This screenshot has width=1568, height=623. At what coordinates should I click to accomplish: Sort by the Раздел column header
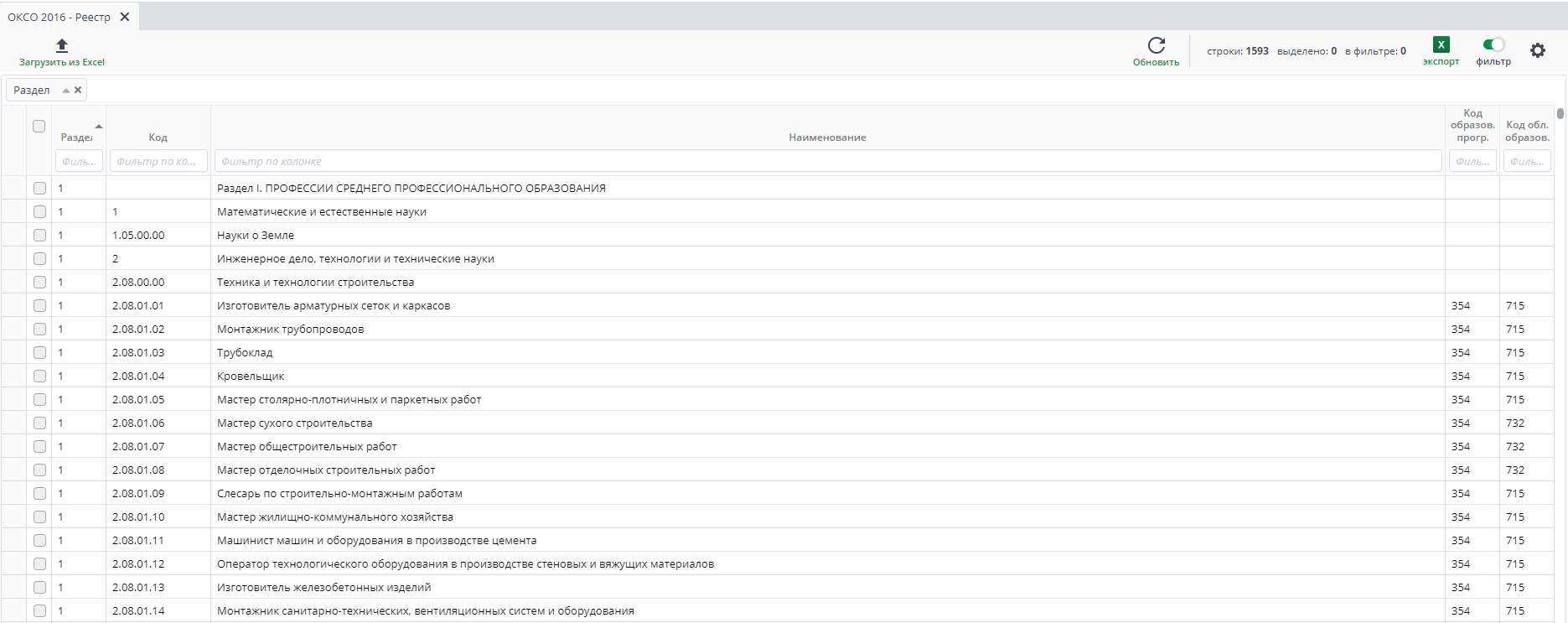pos(76,138)
